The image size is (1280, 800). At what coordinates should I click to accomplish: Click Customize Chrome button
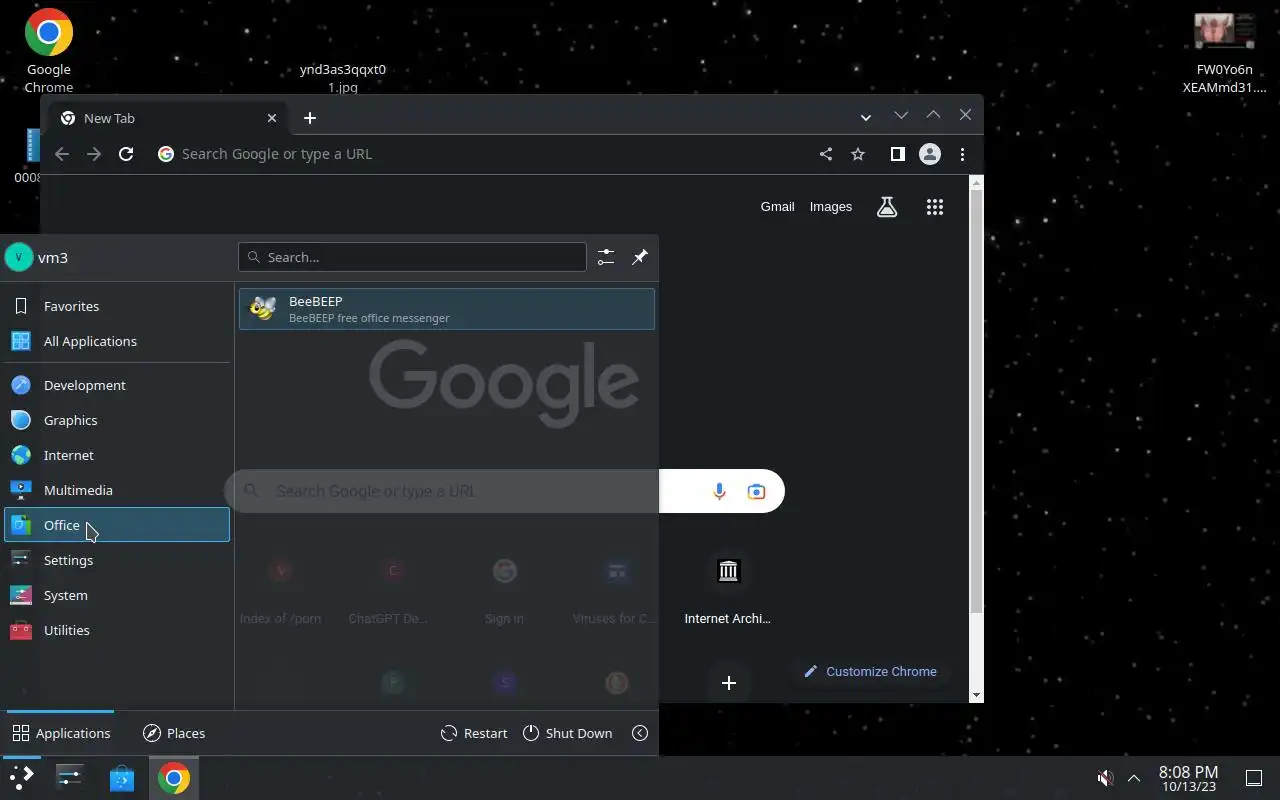(x=871, y=671)
